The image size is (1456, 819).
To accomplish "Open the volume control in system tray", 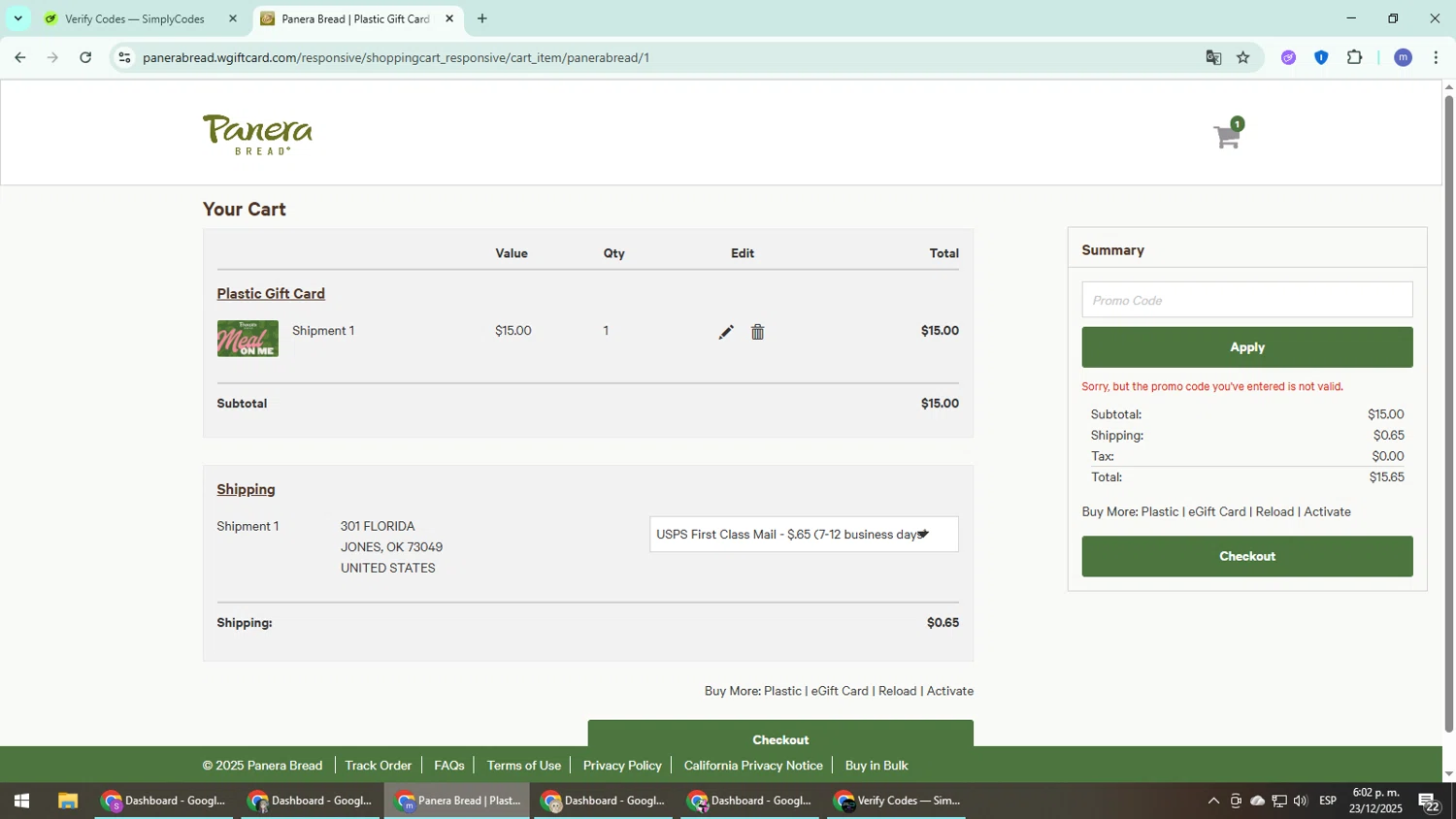I will (x=1301, y=801).
